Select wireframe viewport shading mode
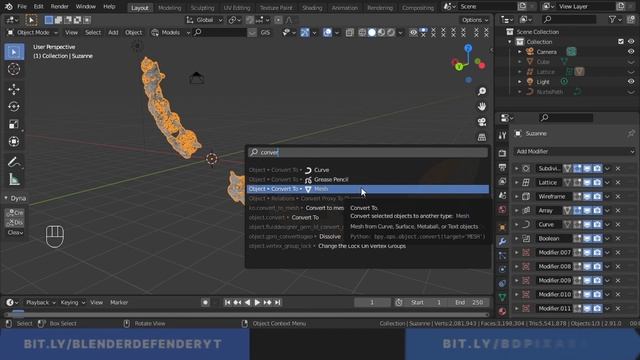The width and height of the screenshot is (640, 360). tap(362, 32)
